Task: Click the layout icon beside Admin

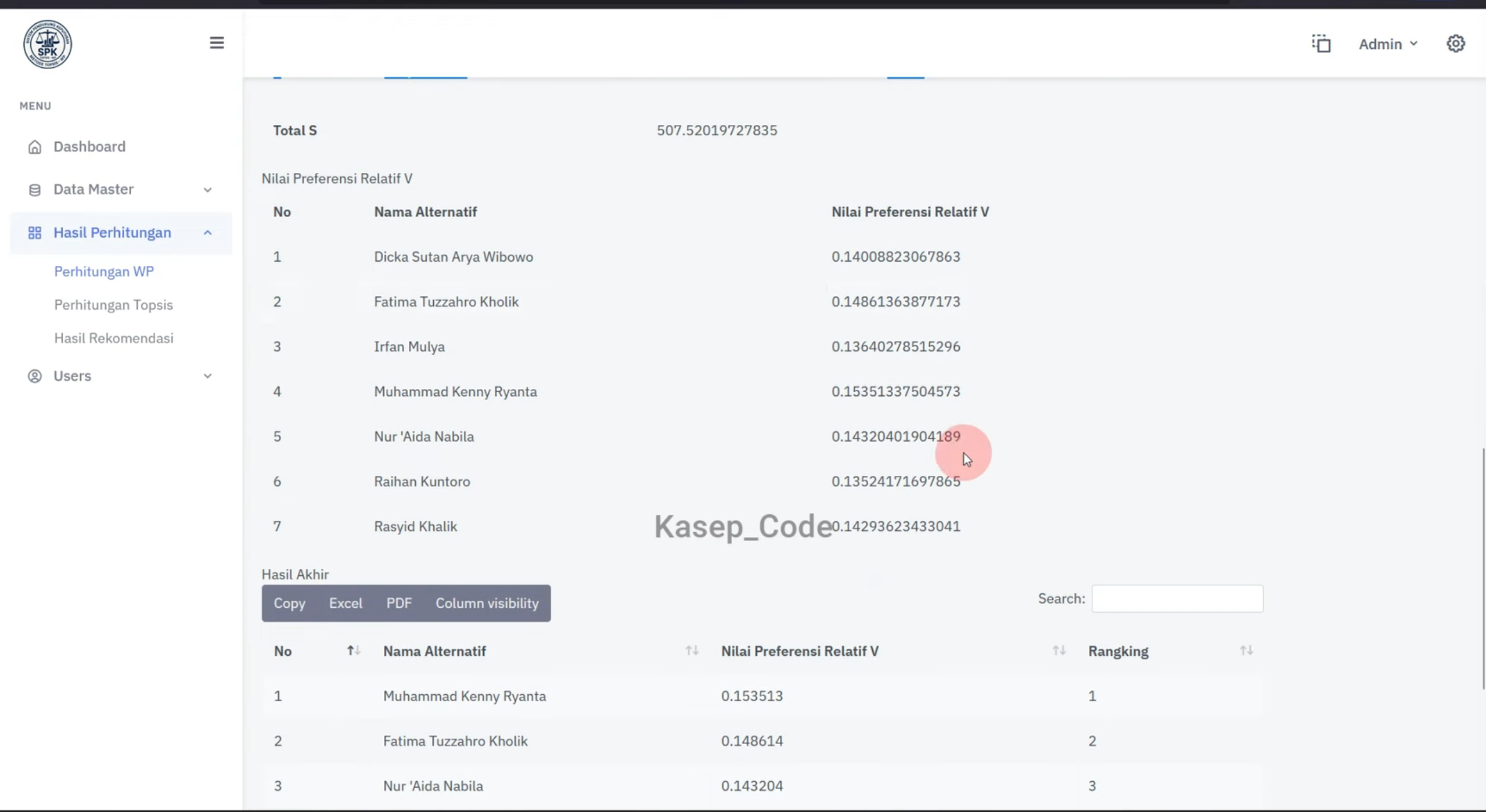Action: point(1321,44)
